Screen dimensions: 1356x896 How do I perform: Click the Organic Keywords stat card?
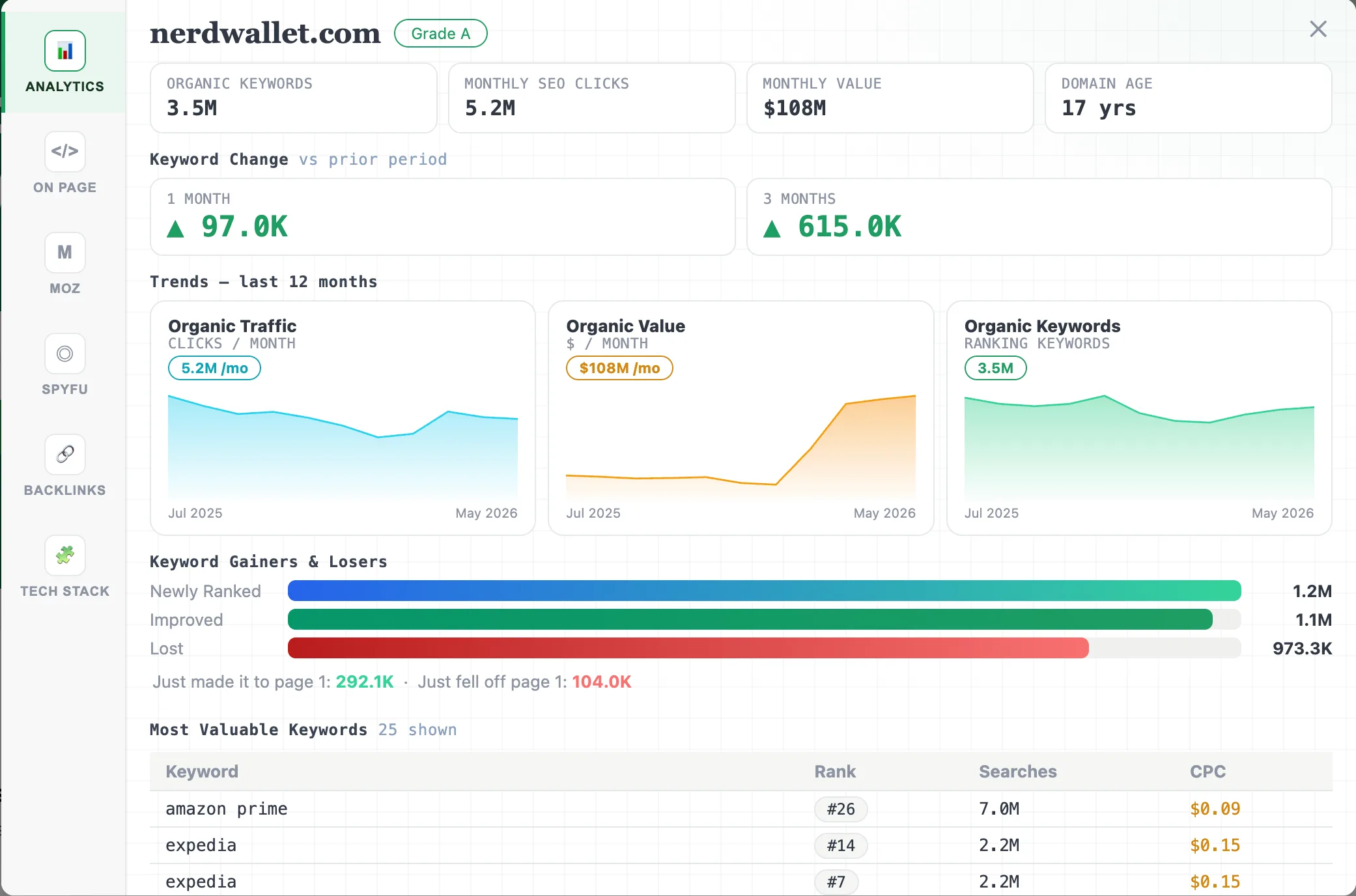(x=294, y=98)
